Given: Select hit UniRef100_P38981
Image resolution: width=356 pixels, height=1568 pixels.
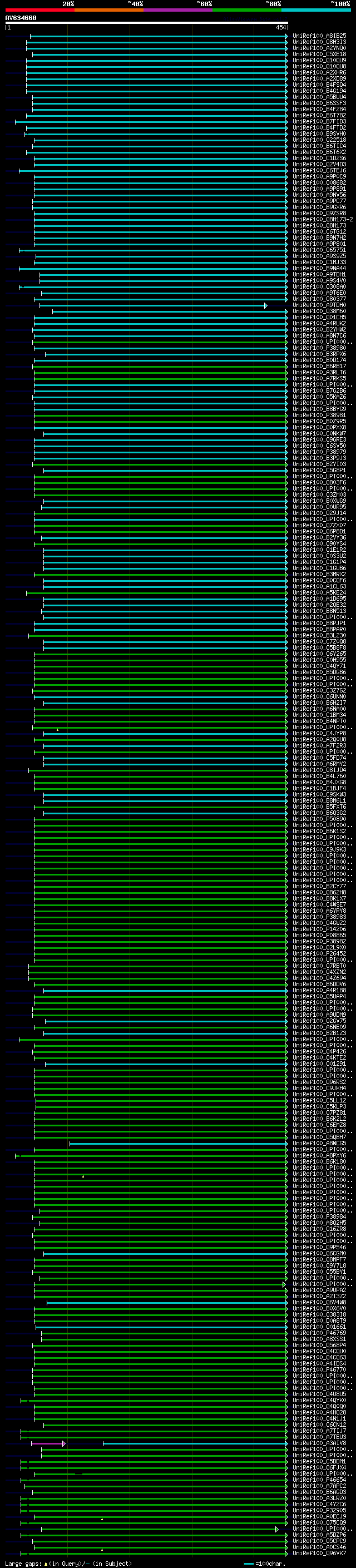Looking at the screenshot, I should [319, 415].
